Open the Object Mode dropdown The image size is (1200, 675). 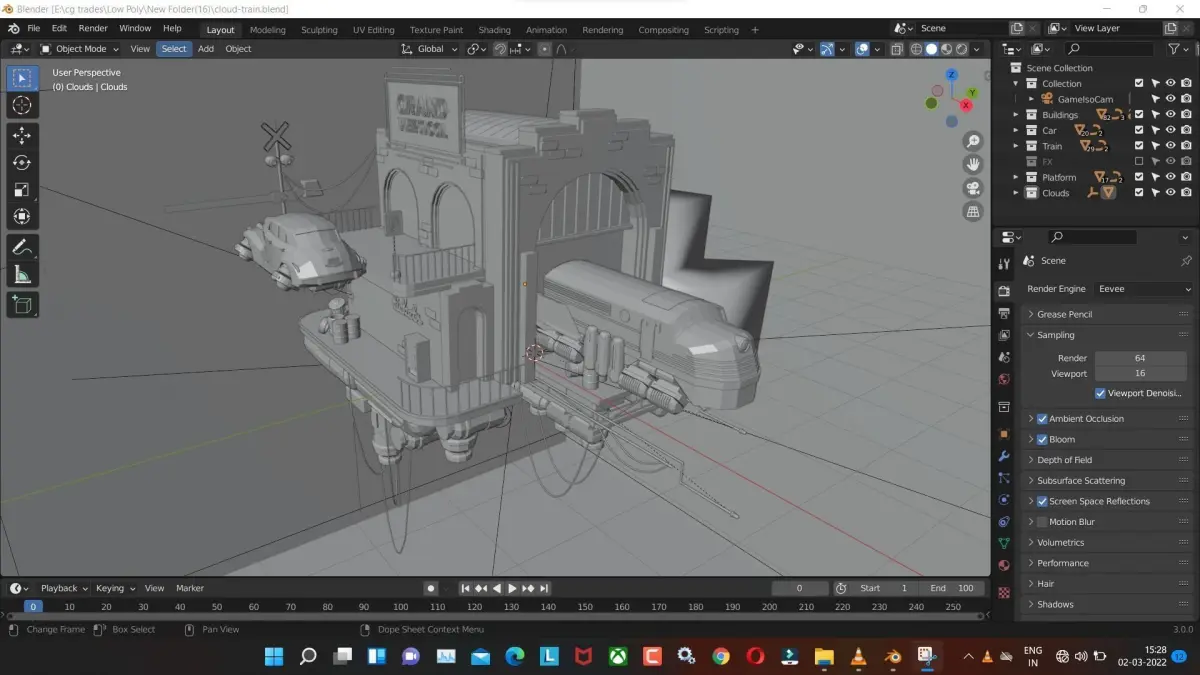(x=80, y=49)
